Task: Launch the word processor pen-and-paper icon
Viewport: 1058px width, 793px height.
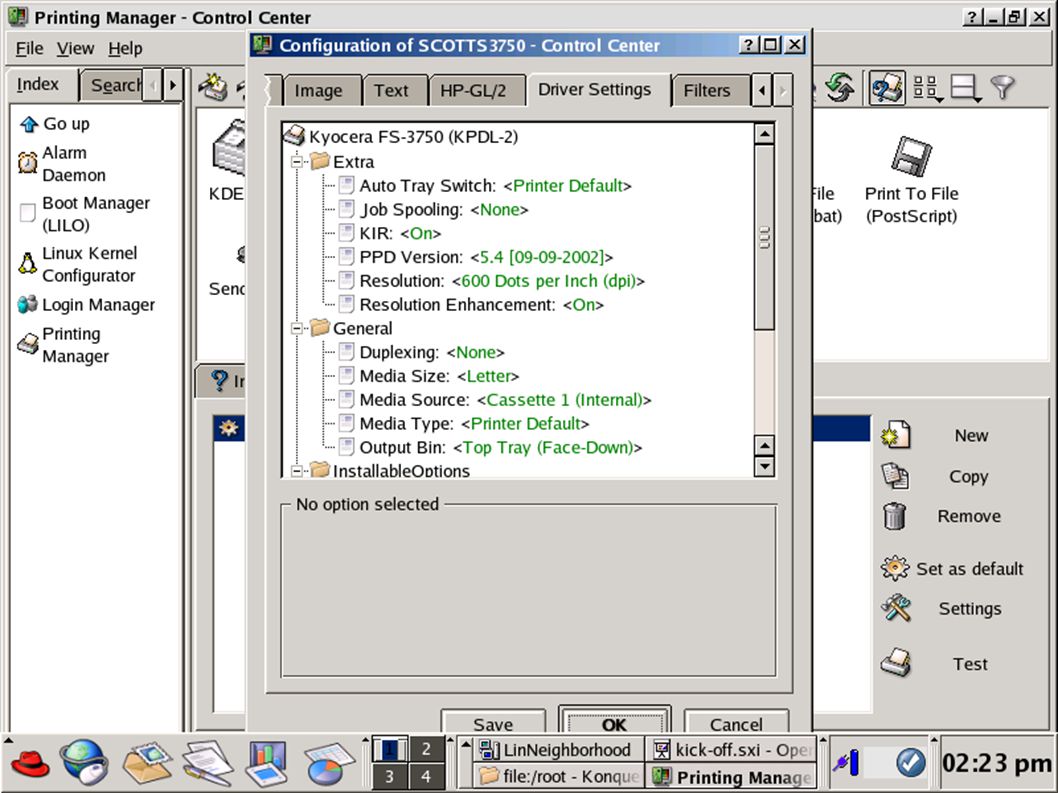Action: [208, 763]
